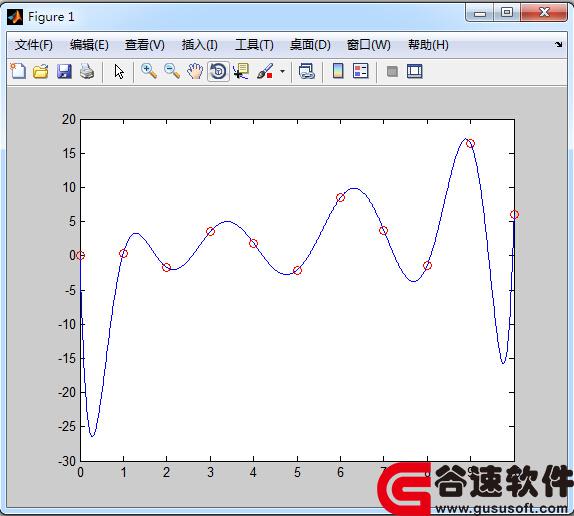Click the dock figure arrow at menu bar

click(x=559, y=45)
